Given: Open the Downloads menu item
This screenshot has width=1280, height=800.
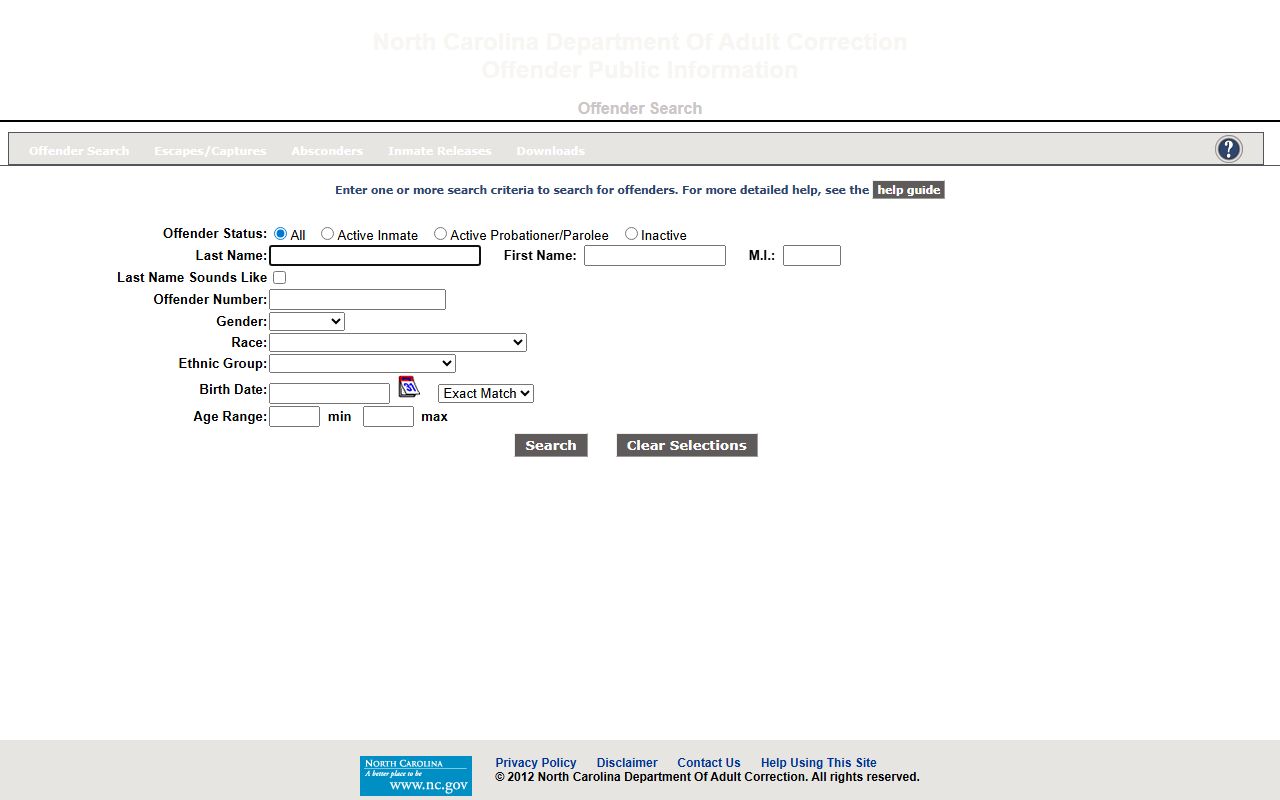Looking at the screenshot, I should point(551,151).
